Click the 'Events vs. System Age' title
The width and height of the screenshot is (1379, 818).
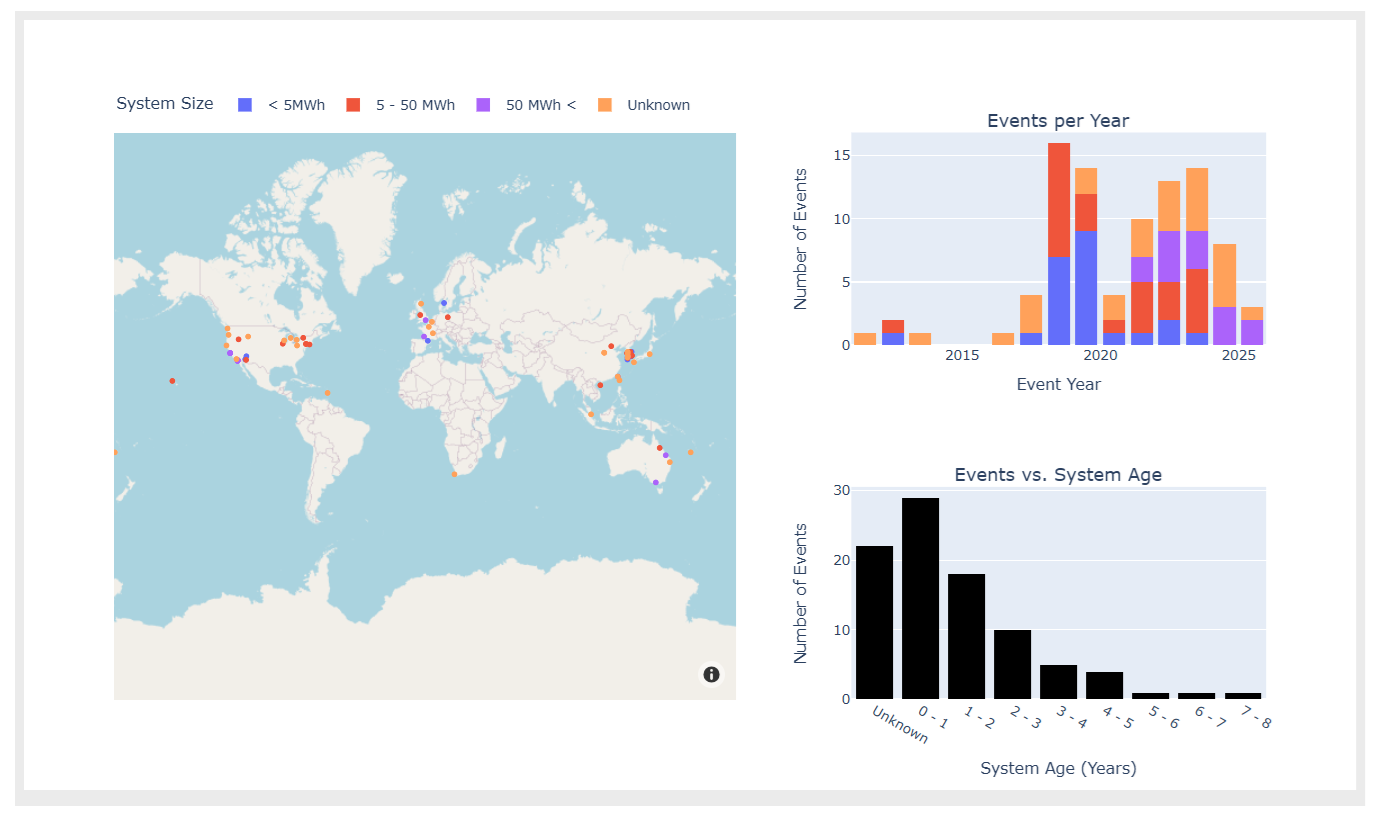point(1057,475)
